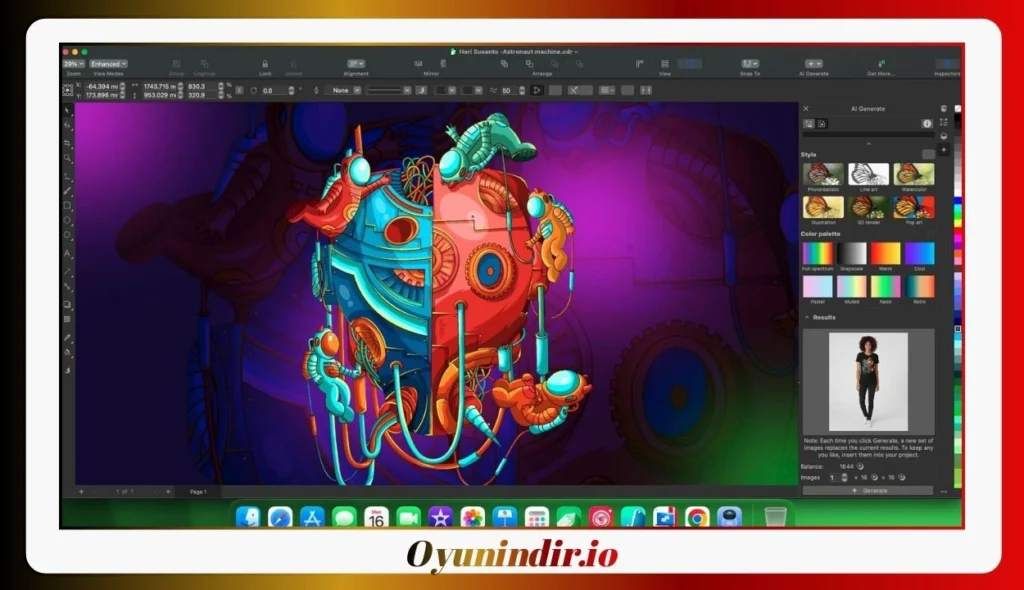Toggle the Inspectors panel button
Screen dimensions: 1024x590
(946, 64)
